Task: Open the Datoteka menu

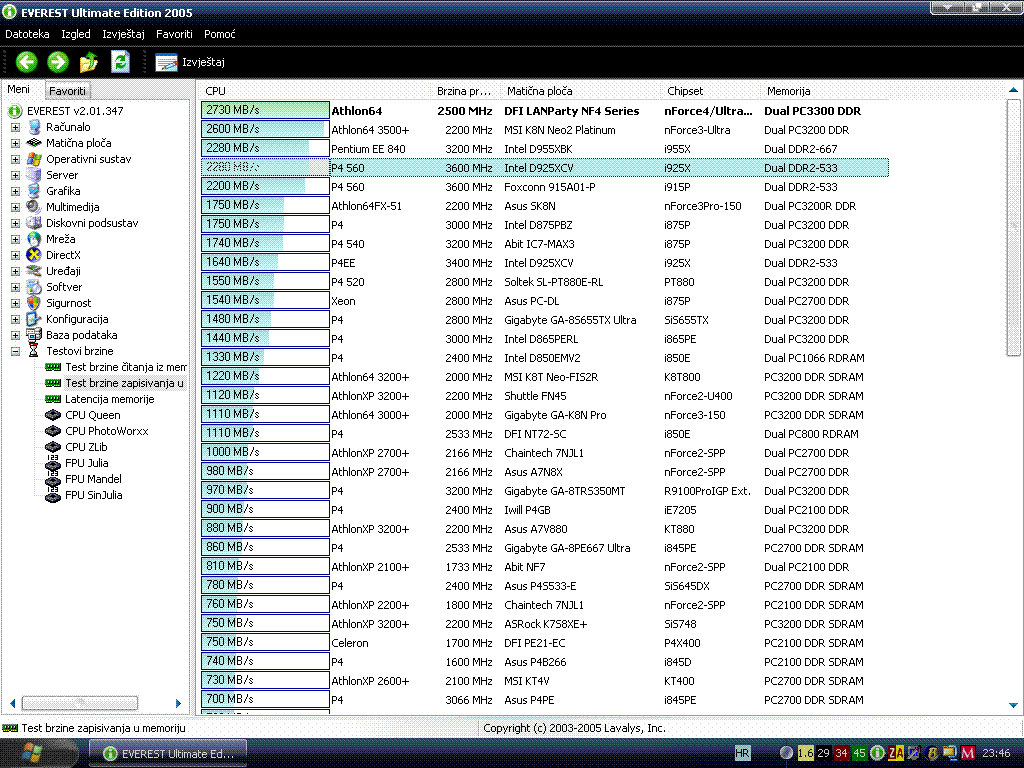Action: (x=27, y=34)
